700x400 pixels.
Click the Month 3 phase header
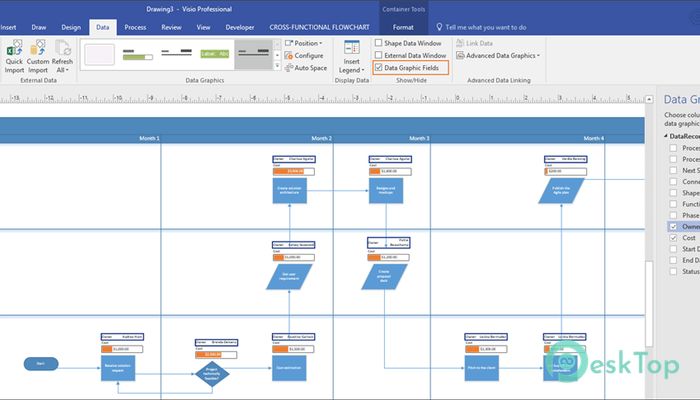(x=419, y=138)
